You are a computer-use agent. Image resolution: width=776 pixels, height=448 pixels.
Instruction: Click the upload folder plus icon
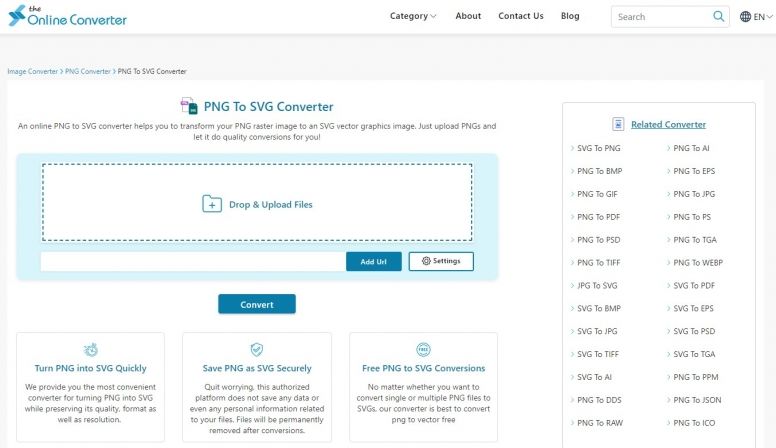coord(212,203)
